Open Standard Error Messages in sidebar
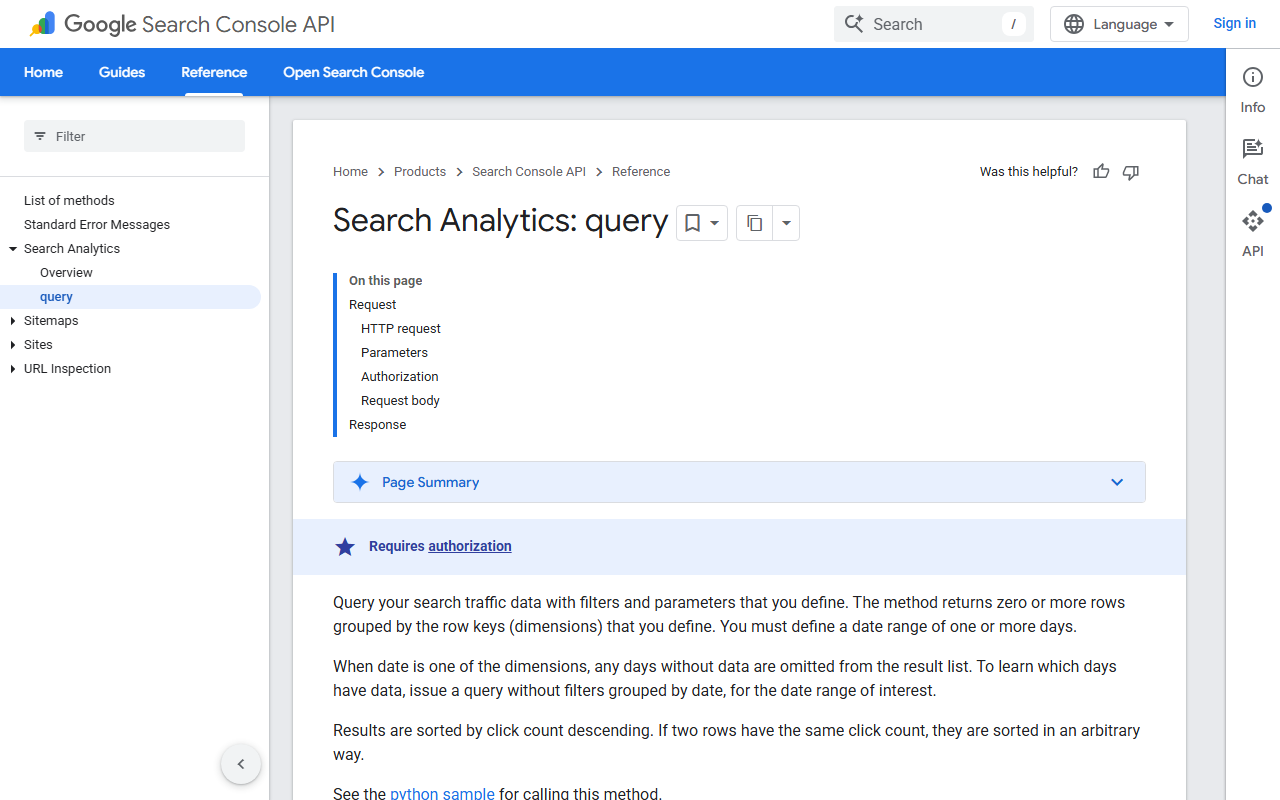Viewport: 1280px width, 800px height. click(x=97, y=225)
